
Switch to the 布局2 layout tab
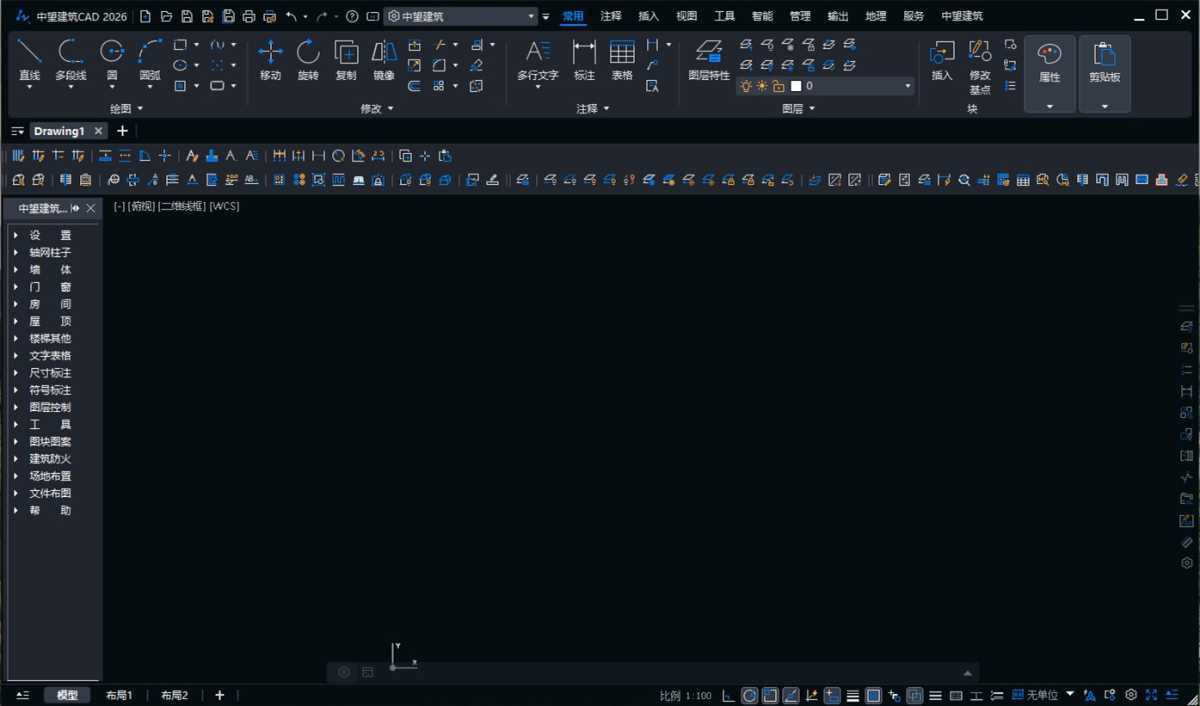pos(174,695)
